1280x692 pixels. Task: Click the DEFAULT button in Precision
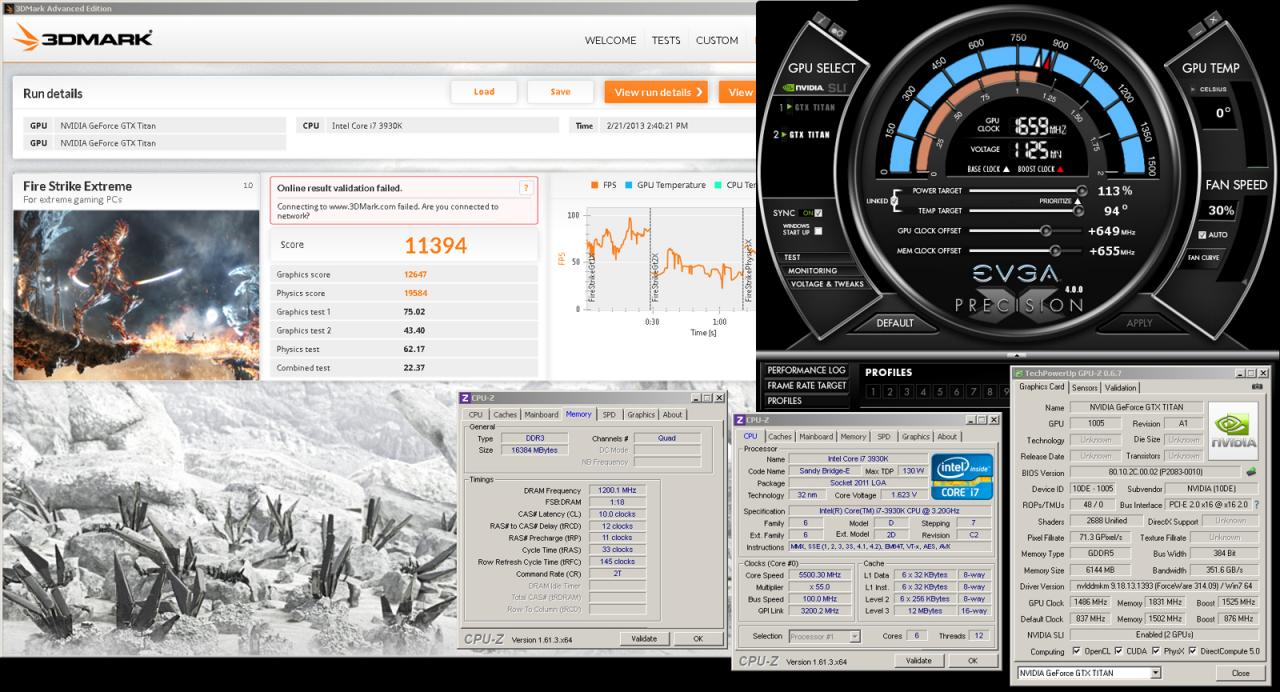coord(895,323)
